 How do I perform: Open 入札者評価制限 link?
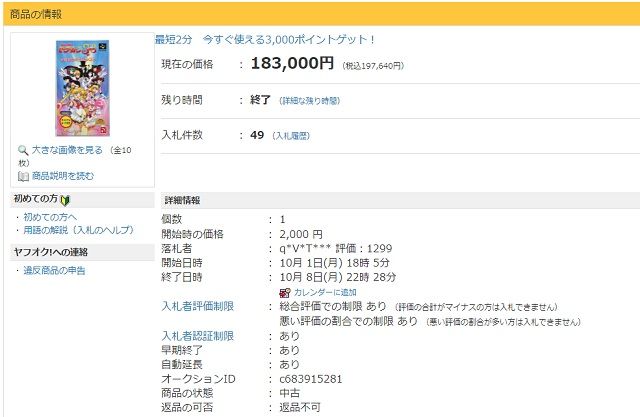198,306
